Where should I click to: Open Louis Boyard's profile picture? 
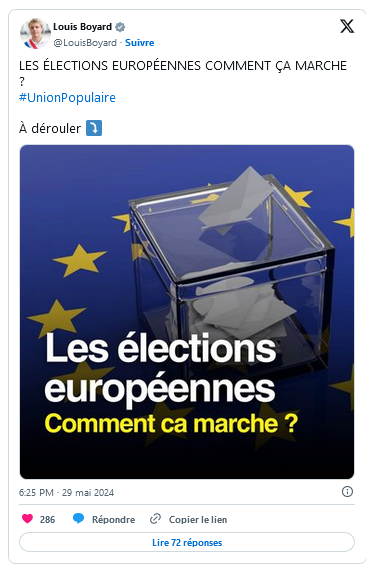(x=35, y=34)
